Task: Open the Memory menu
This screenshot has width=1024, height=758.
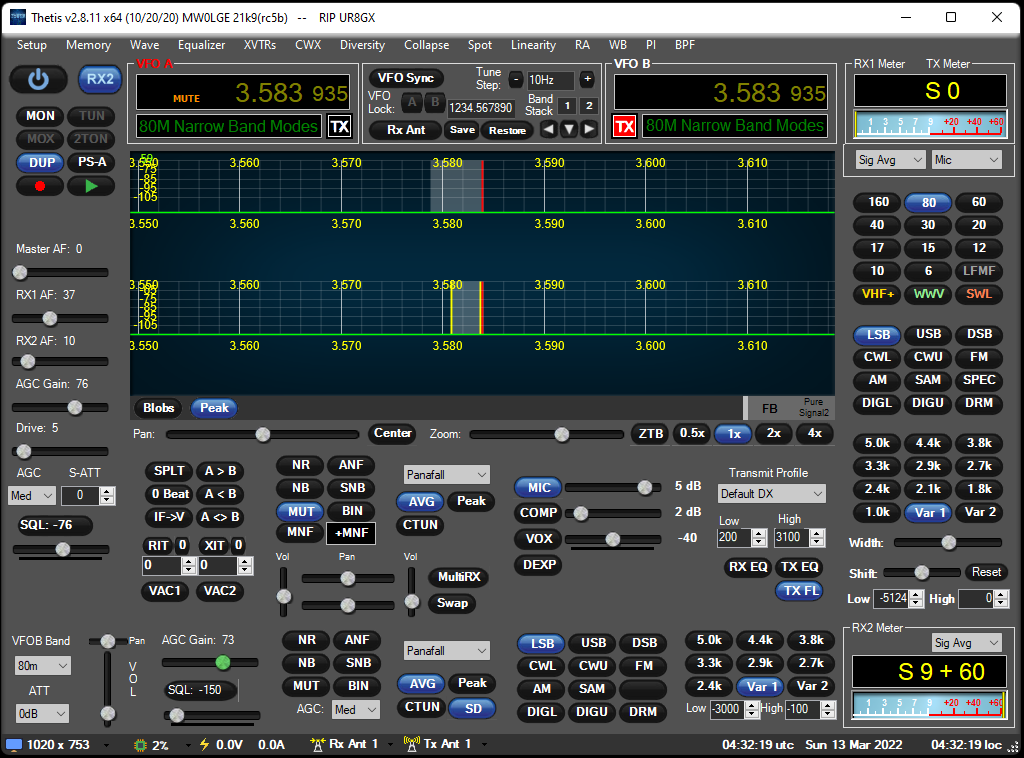Action: pos(88,45)
